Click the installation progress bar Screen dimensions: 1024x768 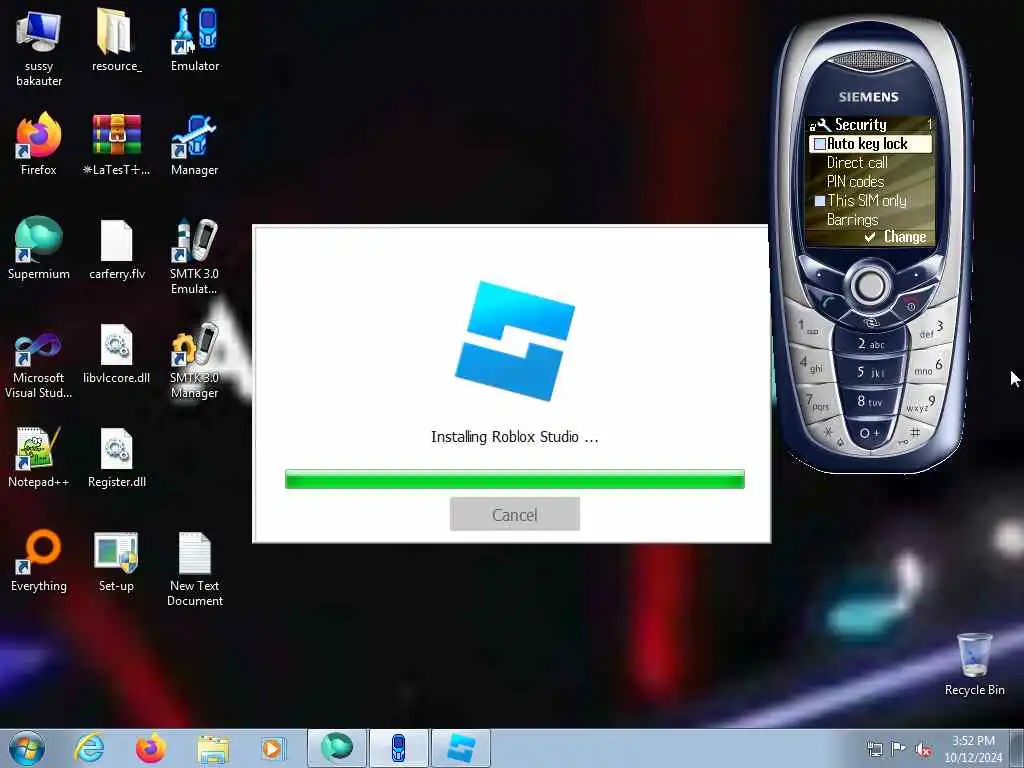(x=515, y=479)
